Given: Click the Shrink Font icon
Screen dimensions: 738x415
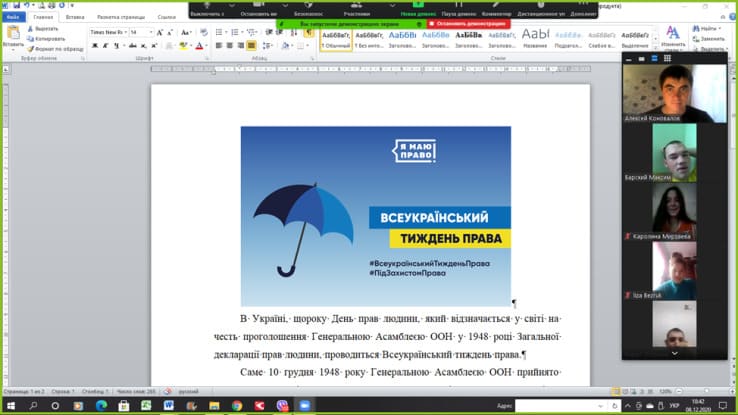Looking at the screenshot, I should pos(170,32).
